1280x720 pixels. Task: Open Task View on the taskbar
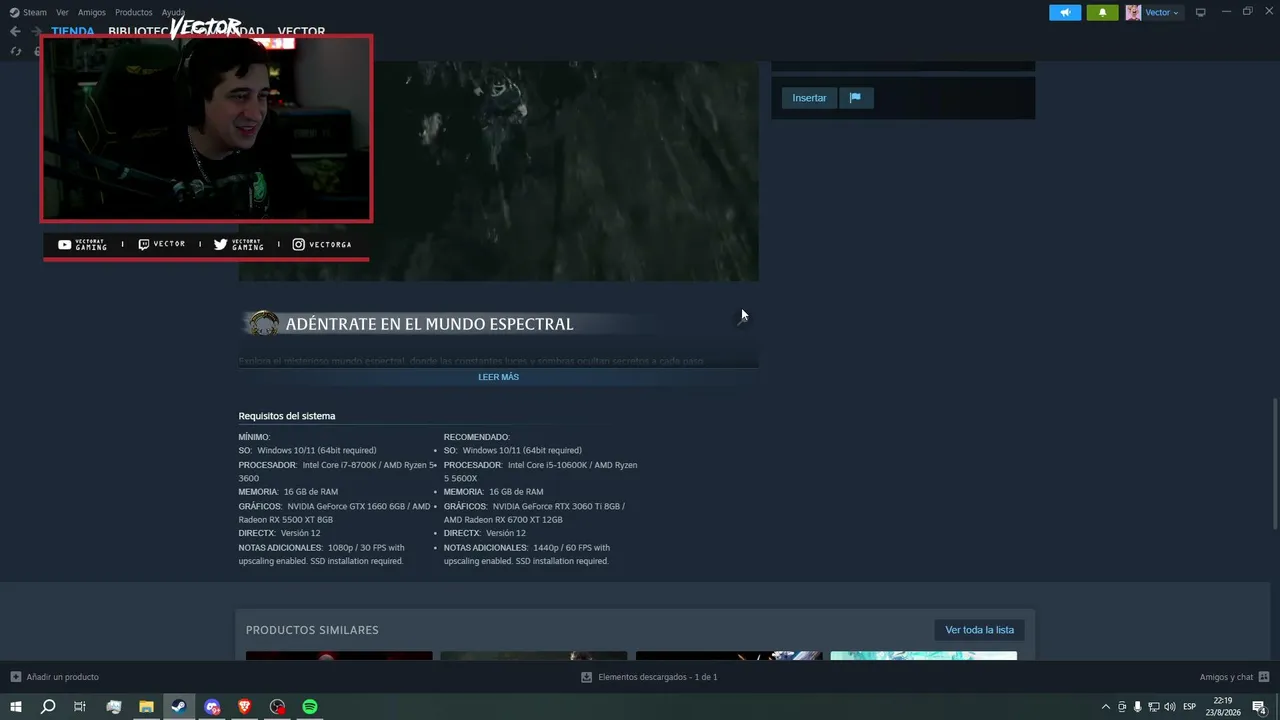(80, 707)
